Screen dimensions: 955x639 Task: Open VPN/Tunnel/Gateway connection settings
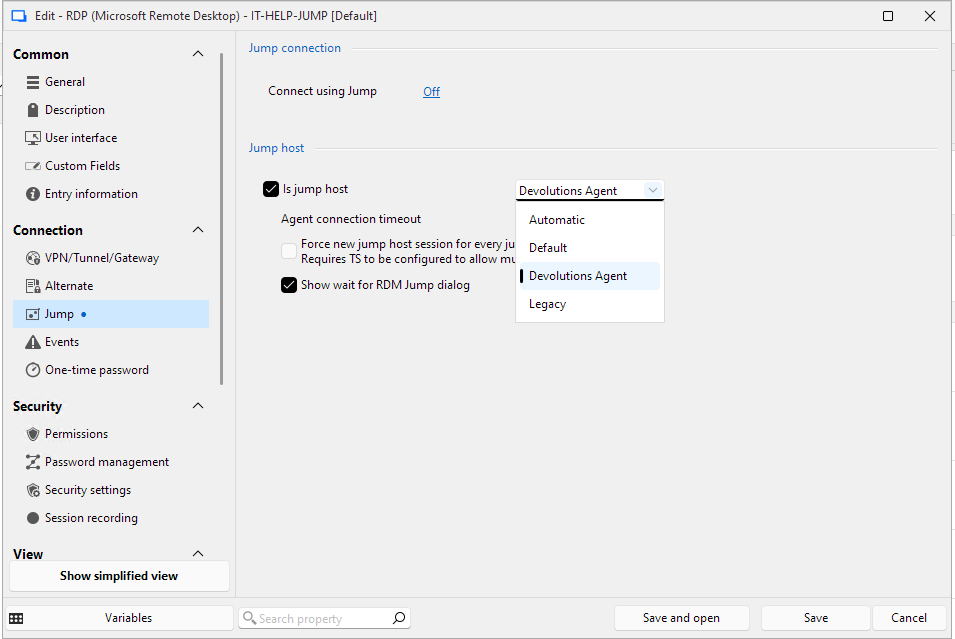click(x=31, y=257)
